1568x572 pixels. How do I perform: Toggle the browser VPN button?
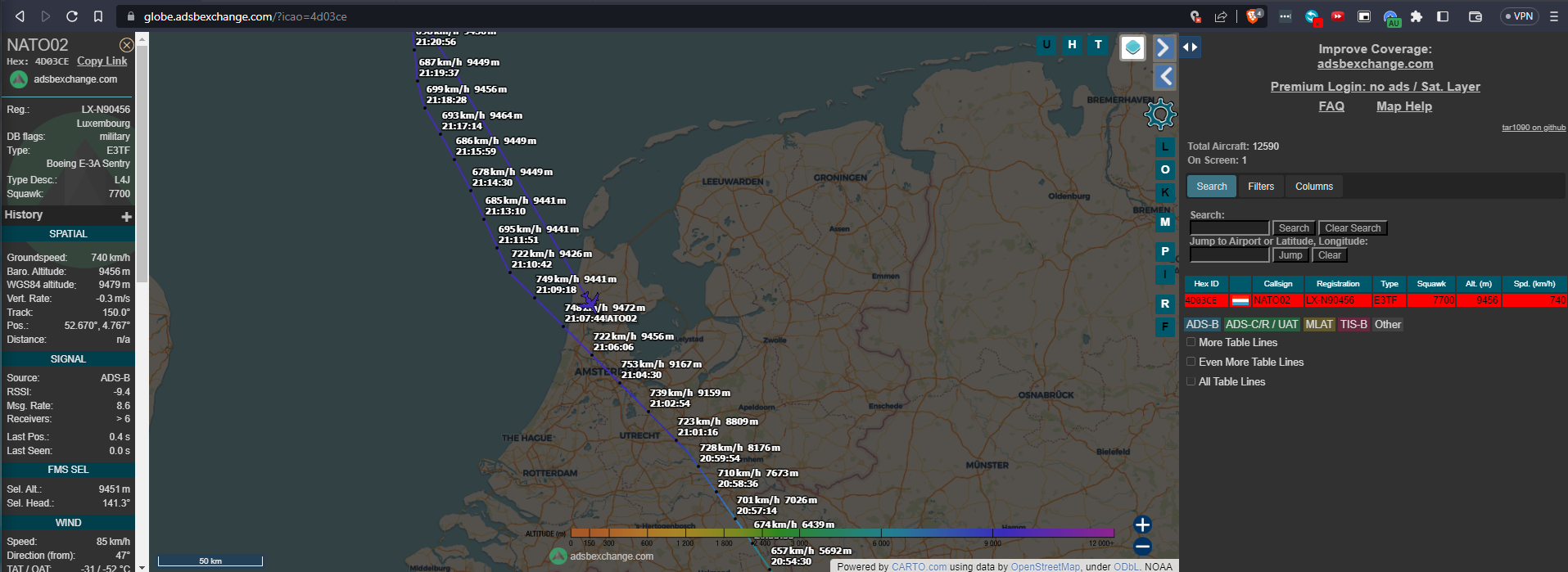pos(1519,16)
